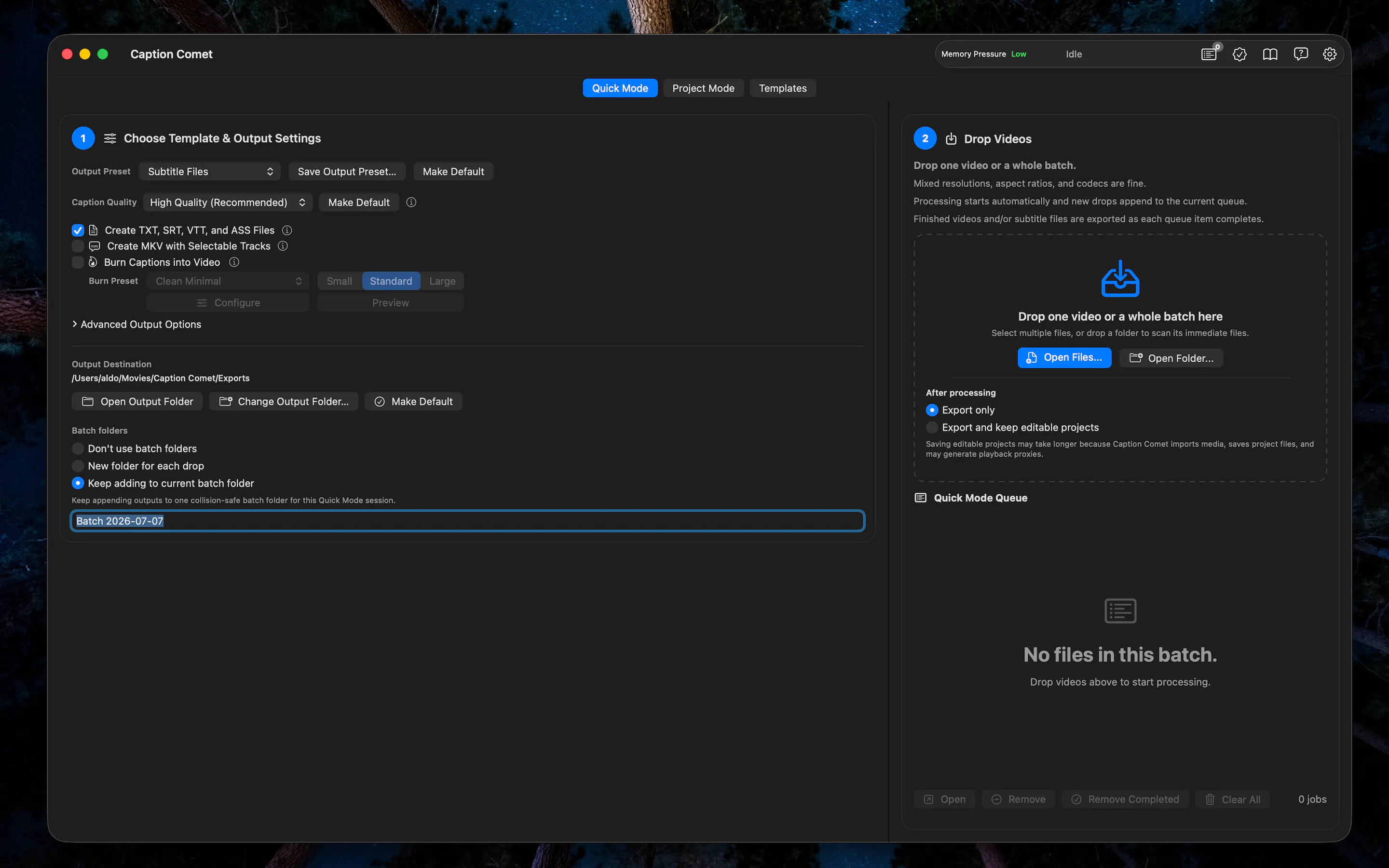
Task: Open the settings gear icon
Action: 1330,54
